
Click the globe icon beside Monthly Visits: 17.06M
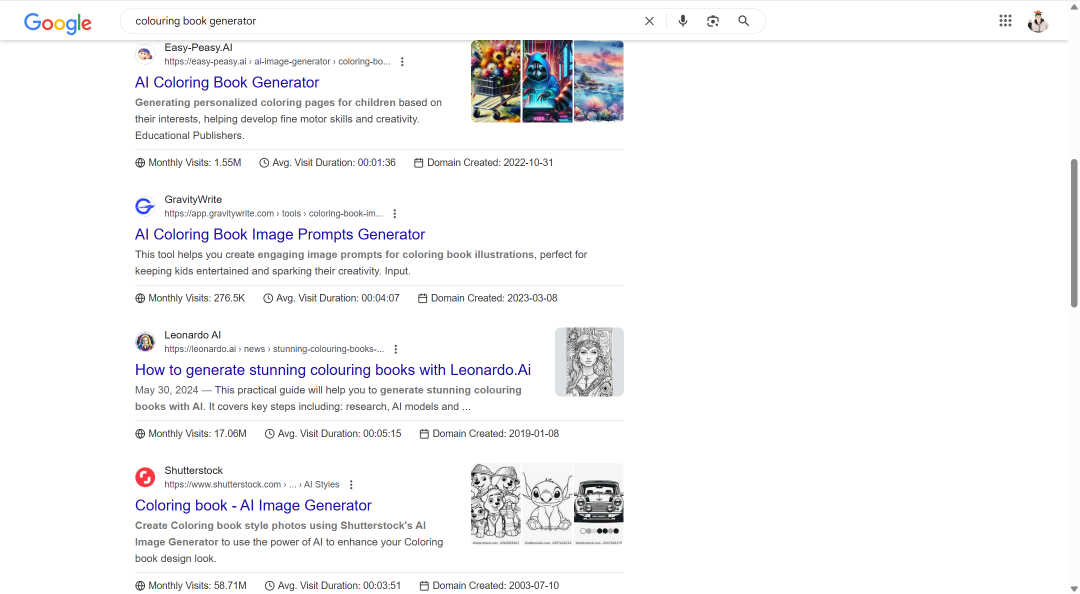140,434
